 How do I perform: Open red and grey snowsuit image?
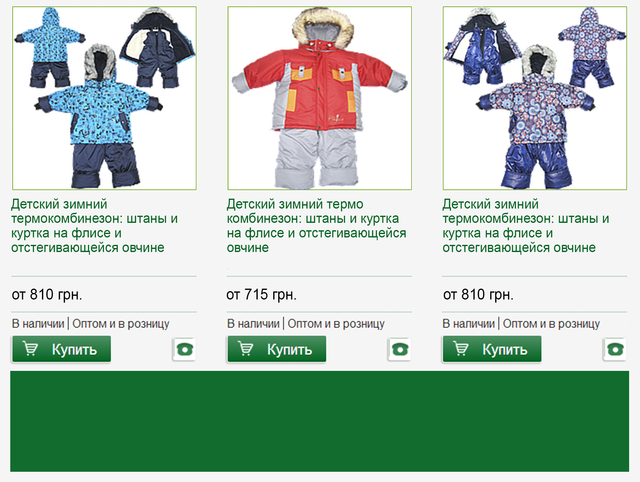point(320,98)
